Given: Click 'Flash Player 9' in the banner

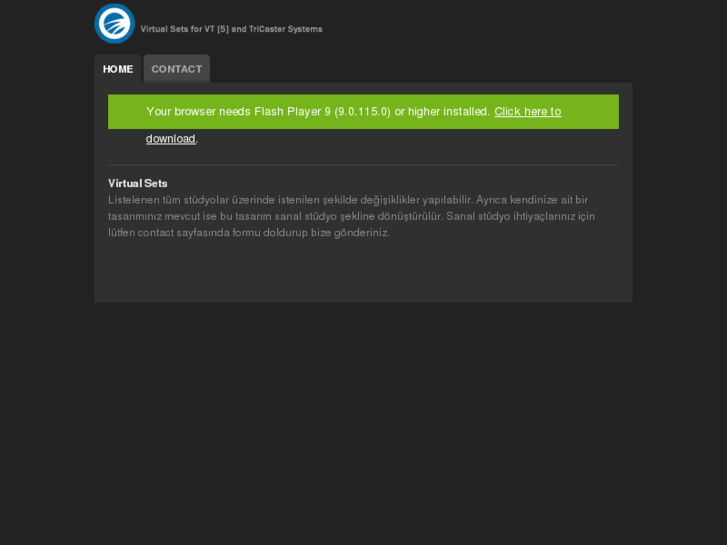Looking at the screenshot, I should 293,112.
